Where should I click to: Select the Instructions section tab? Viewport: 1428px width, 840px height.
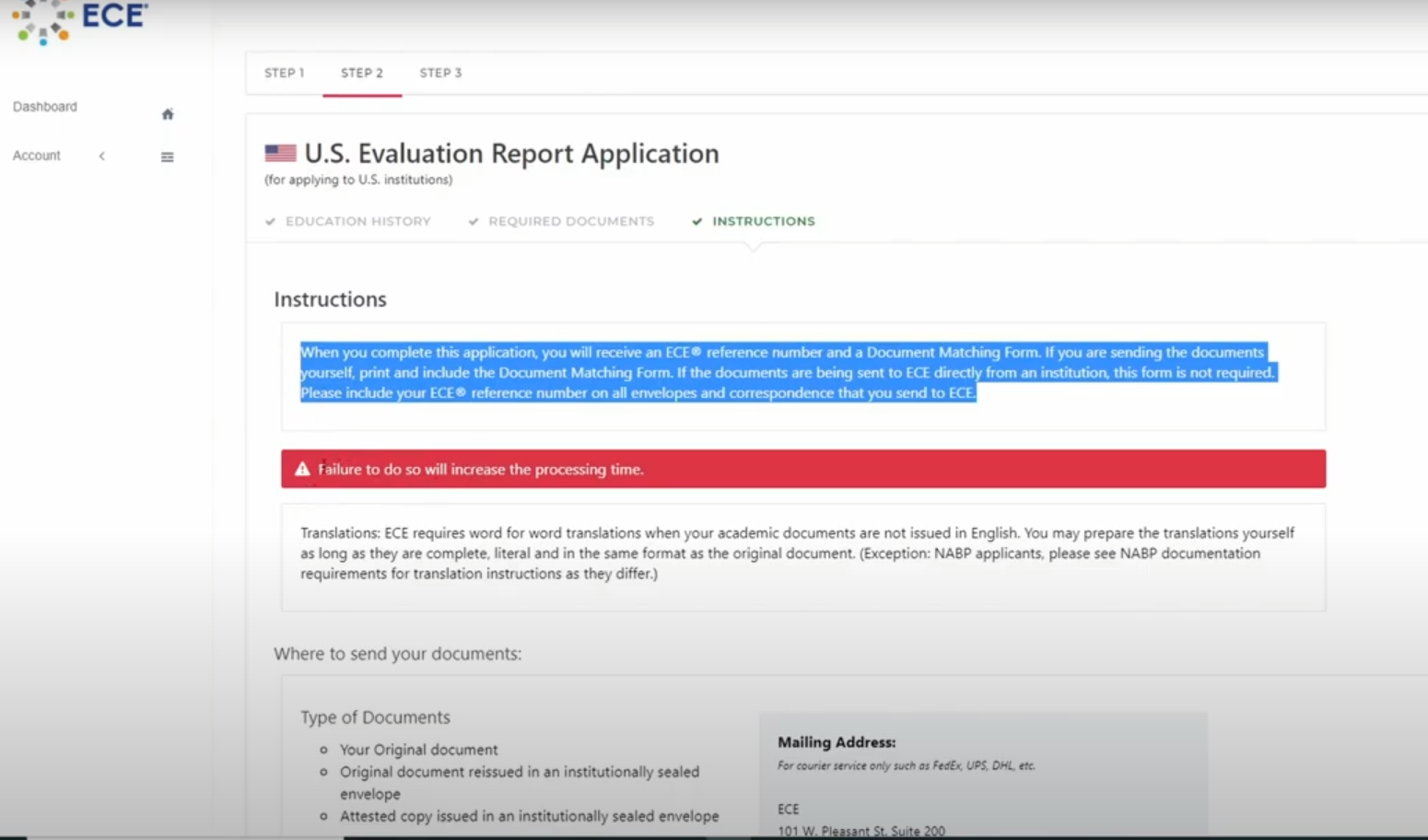pyautogui.click(x=764, y=221)
